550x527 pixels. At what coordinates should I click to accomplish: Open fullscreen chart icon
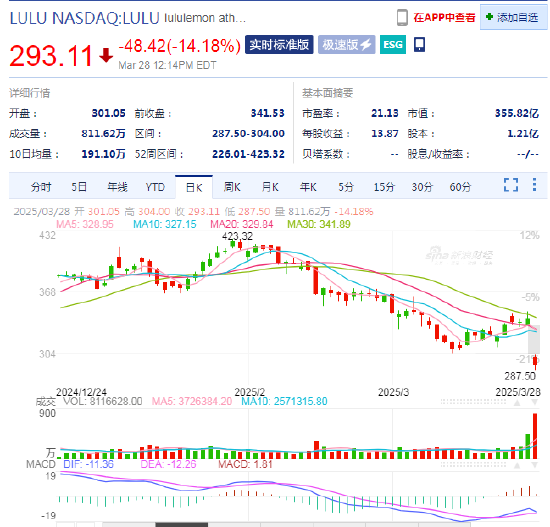(x=511, y=185)
